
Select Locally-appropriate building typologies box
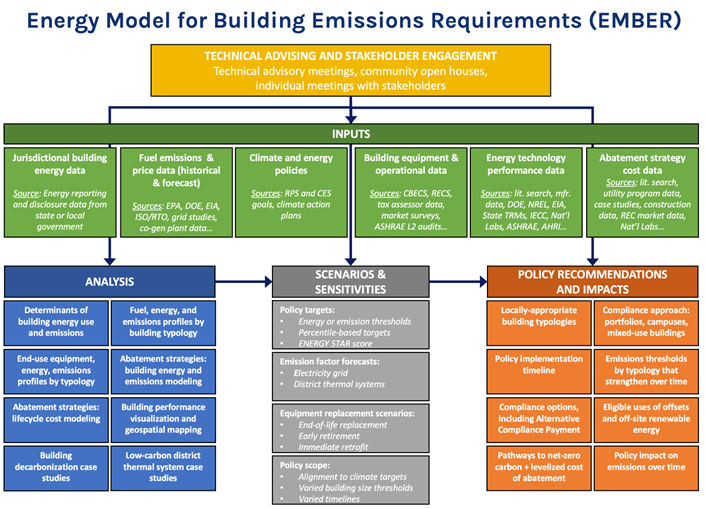click(x=538, y=318)
